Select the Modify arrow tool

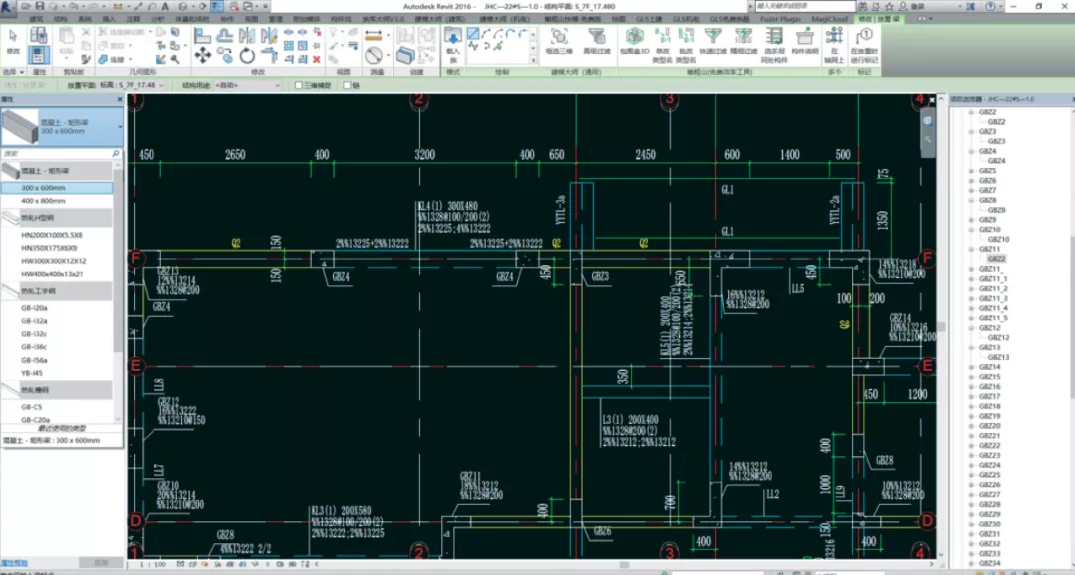click(13, 38)
